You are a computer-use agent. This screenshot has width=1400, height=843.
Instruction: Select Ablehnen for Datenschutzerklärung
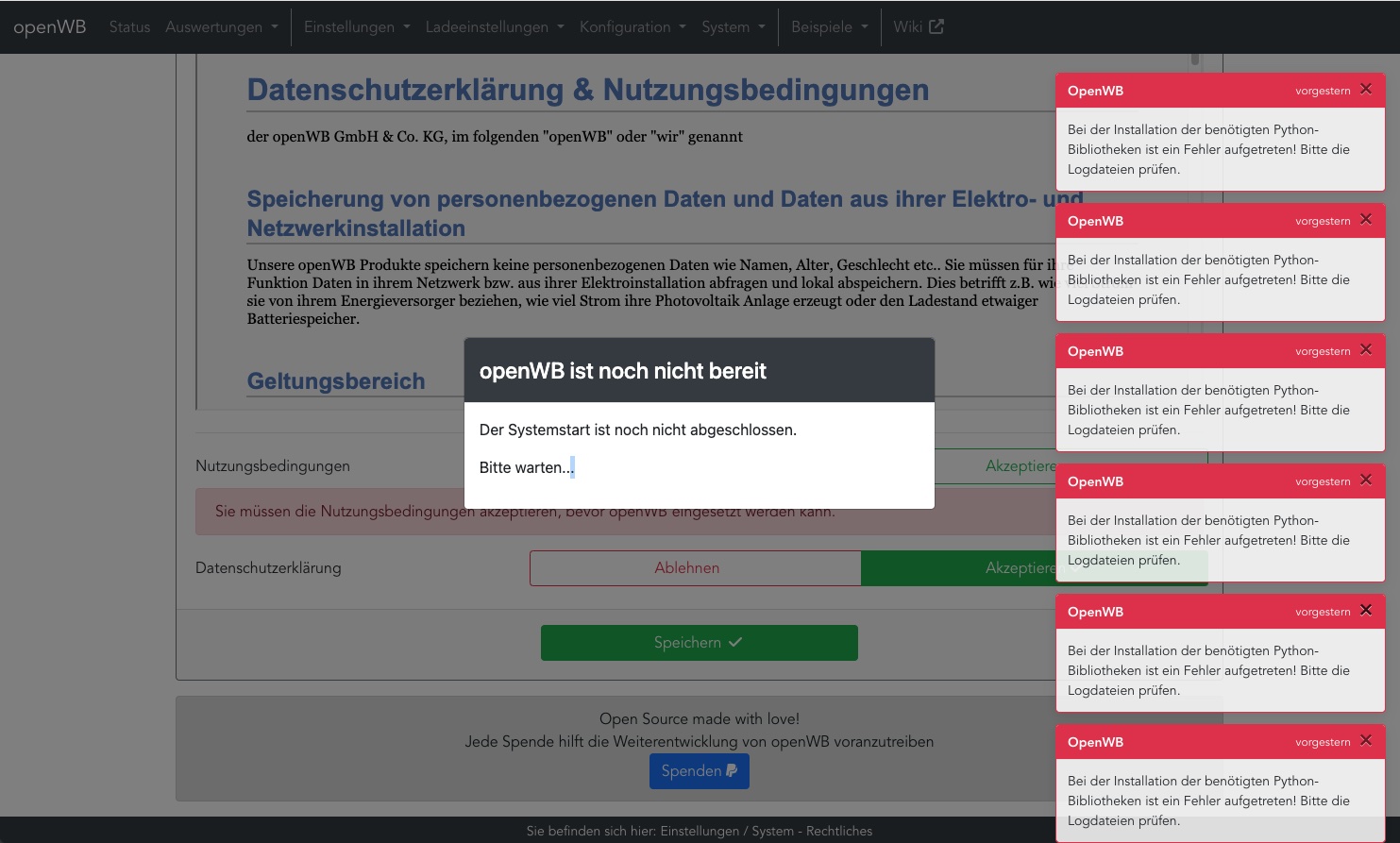pos(696,568)
